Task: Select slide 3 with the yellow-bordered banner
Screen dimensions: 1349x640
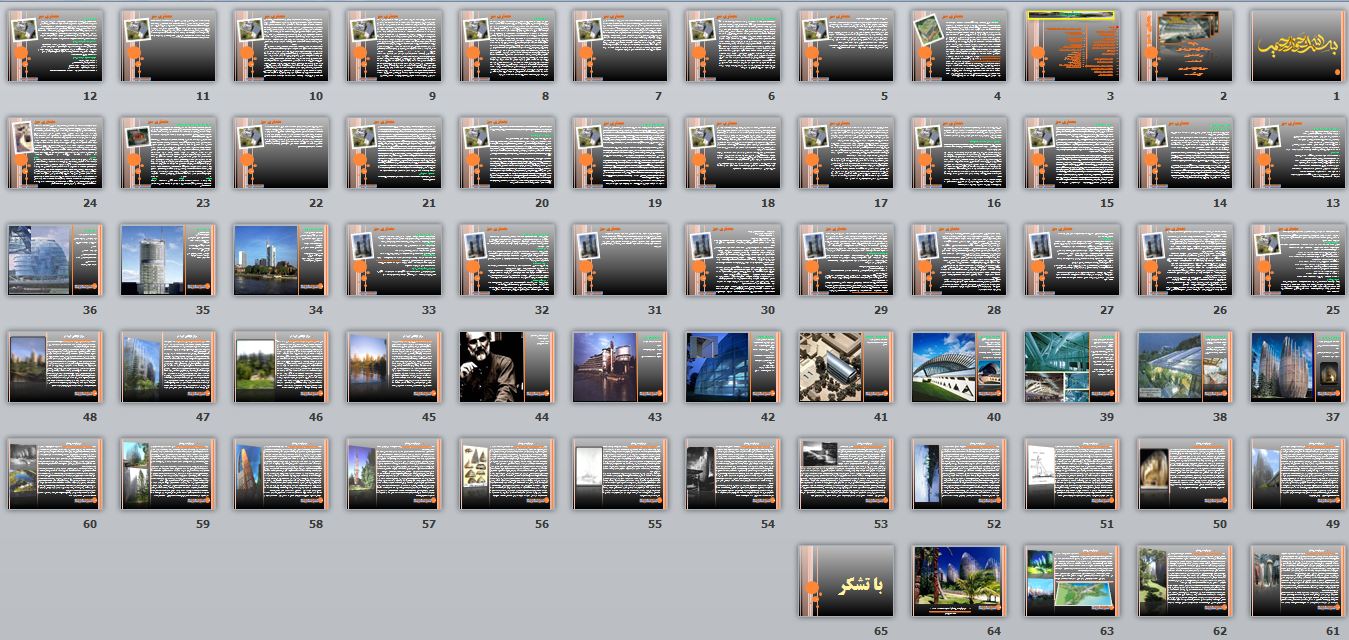Action: click(1072, 46)
